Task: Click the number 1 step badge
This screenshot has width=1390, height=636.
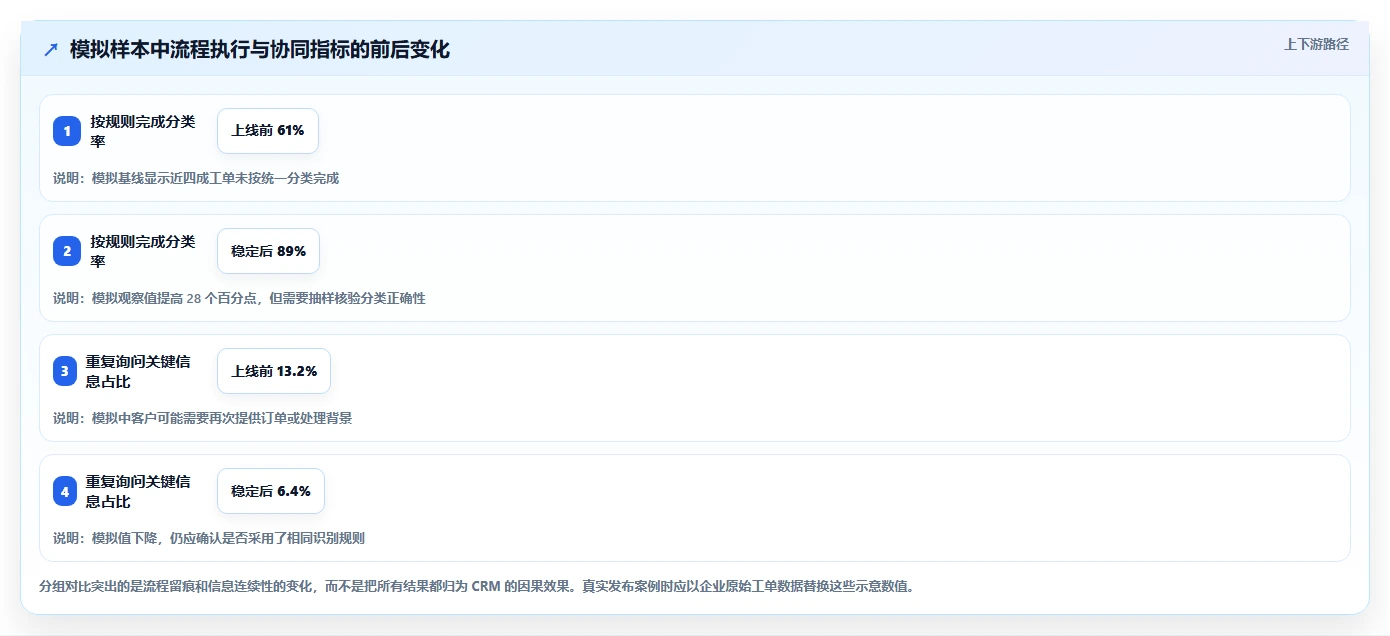Action: (x=67, y=131)
